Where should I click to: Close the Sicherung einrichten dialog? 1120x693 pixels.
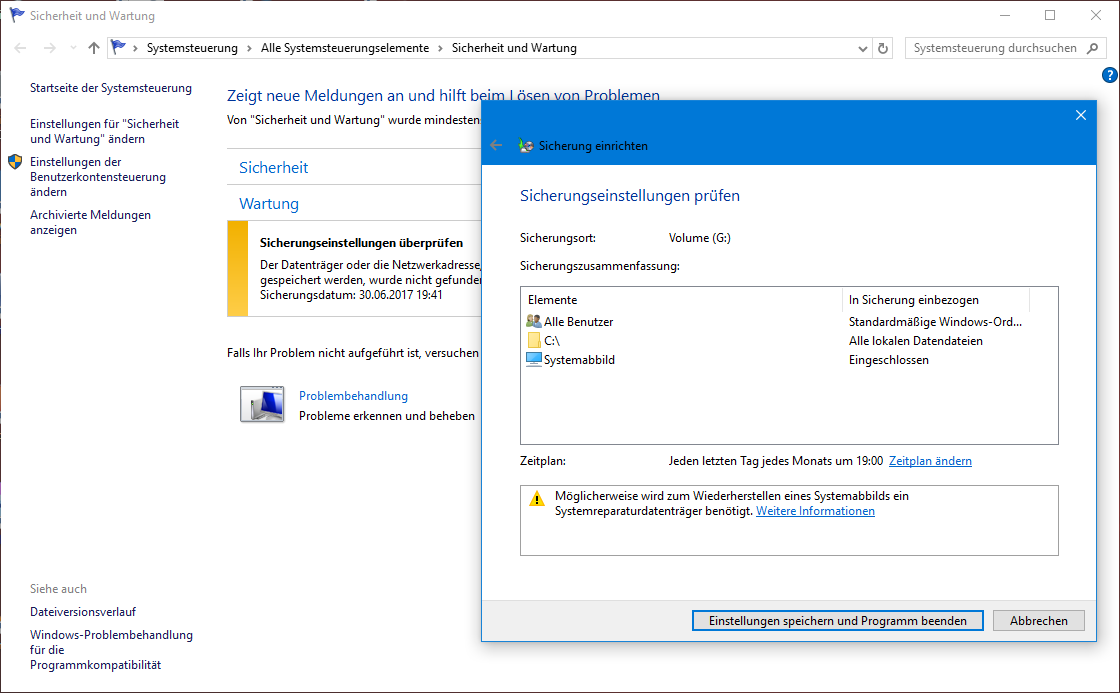(1081, 115)
